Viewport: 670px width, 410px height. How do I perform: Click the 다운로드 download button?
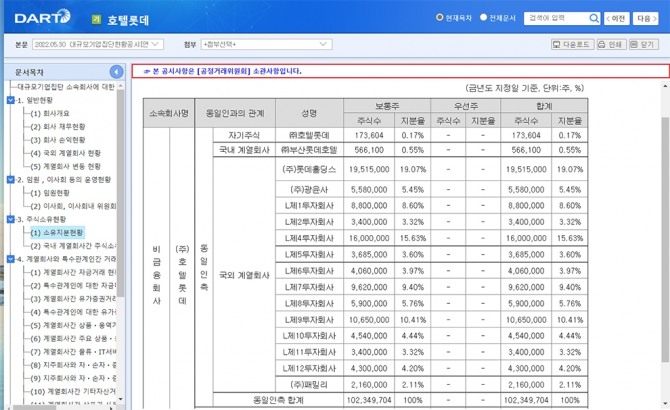(572, 44)
